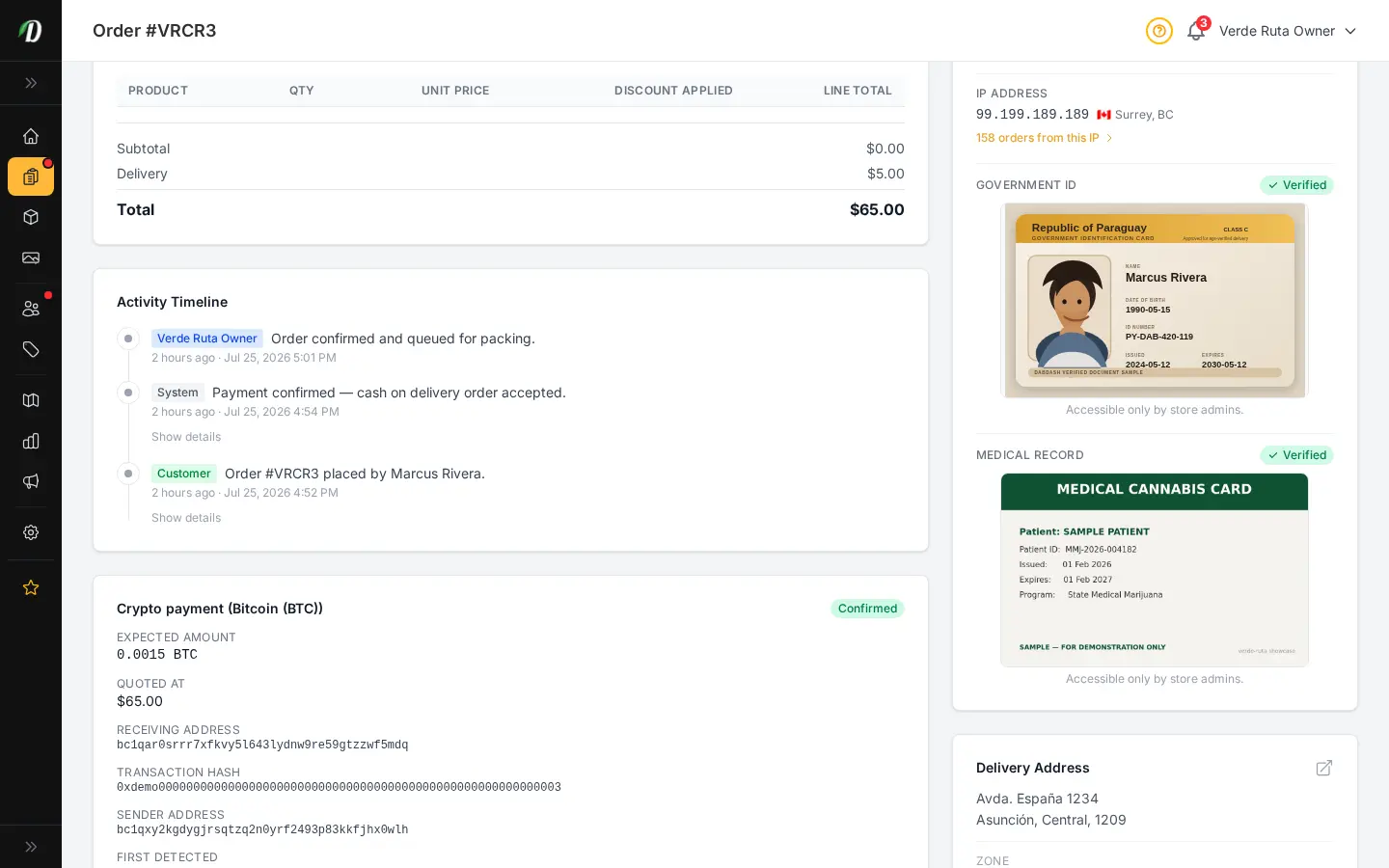View the Medical Cannabis Card image
Image resolution: width=1389 pixels, height=868 pixels.
pyautogui.click(x=1155, y=570)
